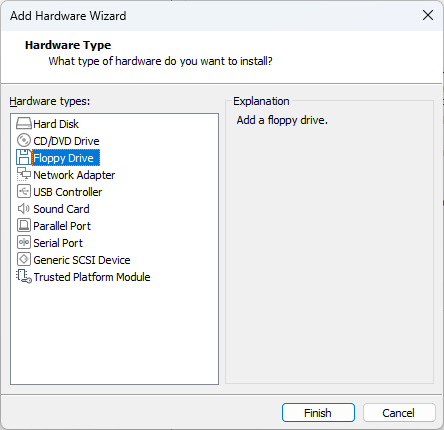The height and width of the screenshot is (430, 444).
Task: Select the Hard Disk text label
Action: [x=56, y=124]
